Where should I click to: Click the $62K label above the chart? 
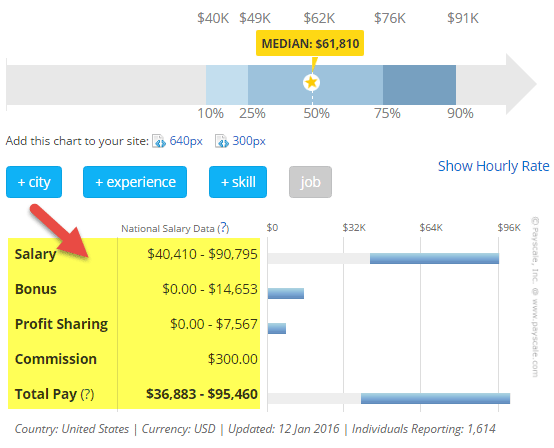point(319,18)
